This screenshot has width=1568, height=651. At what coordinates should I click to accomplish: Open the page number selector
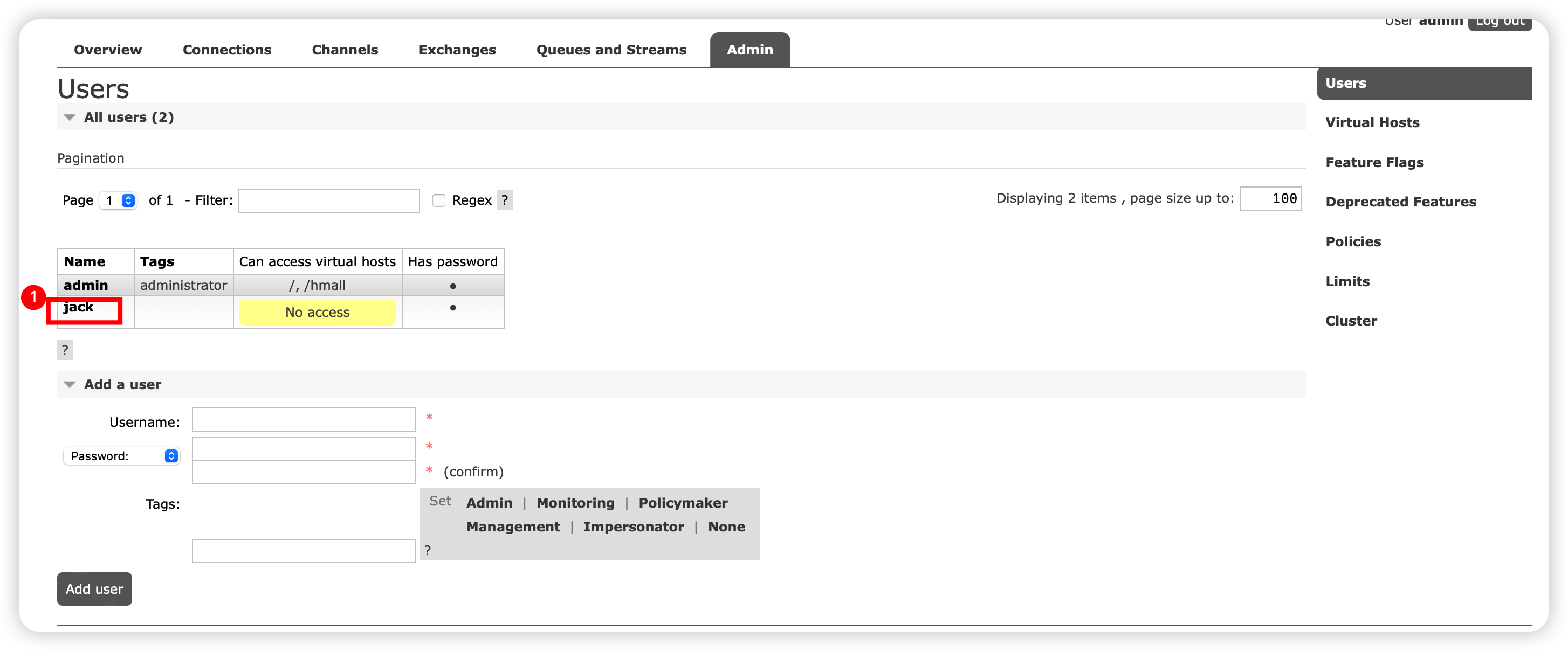118,200
